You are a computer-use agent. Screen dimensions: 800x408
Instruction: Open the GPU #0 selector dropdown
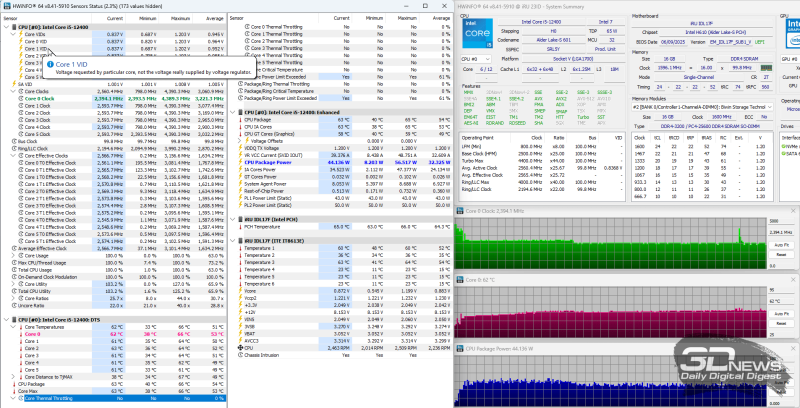pos(793,60)
